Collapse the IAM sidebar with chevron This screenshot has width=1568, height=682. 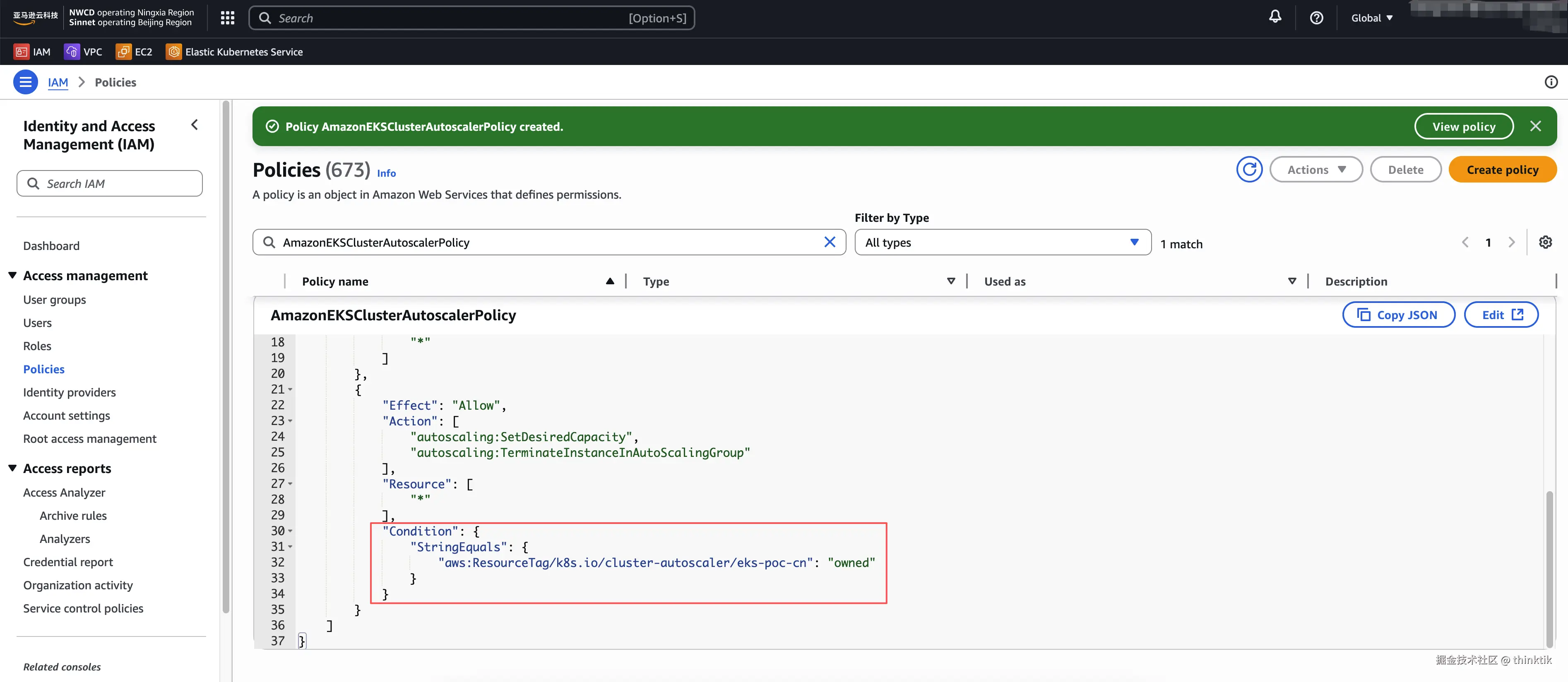coord(195,125)
